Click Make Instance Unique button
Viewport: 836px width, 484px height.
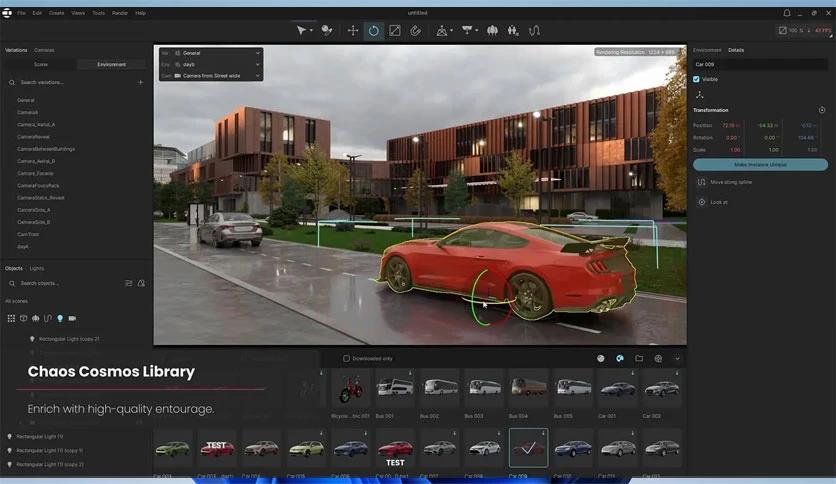tap(760, 164)
